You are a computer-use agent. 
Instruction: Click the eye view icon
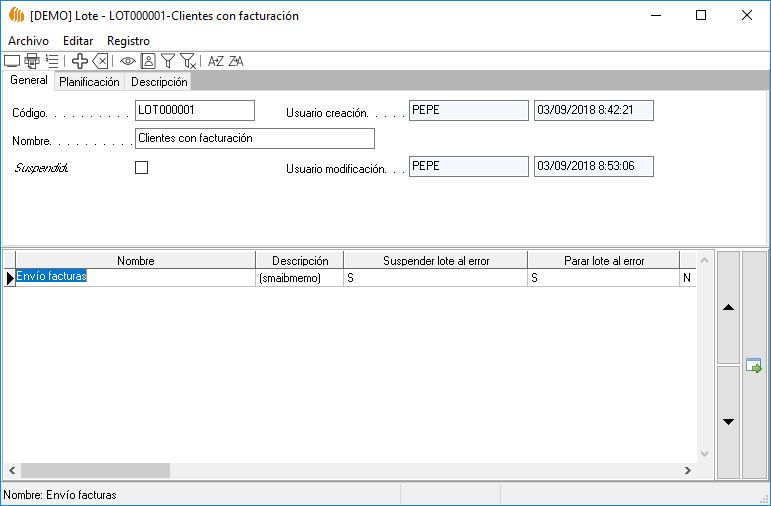128,61
